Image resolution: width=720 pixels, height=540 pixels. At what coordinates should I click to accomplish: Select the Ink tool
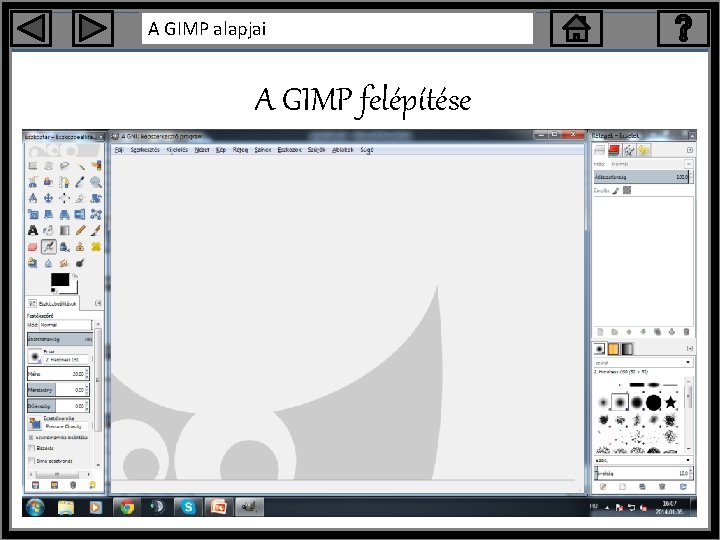click(x=64, y=247)
